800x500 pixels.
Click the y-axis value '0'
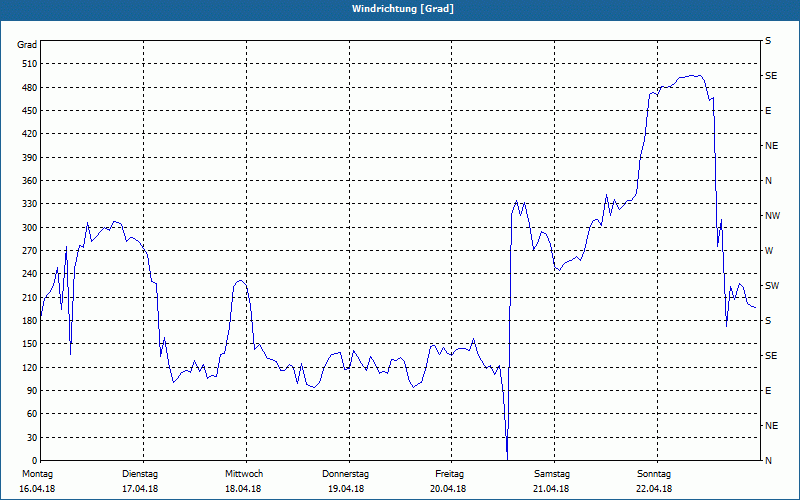pos(35,461)
